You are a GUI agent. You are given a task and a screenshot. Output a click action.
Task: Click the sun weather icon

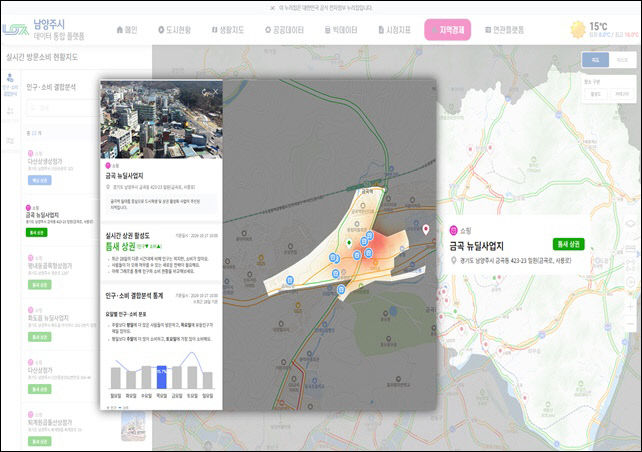[x=578, y=30]
